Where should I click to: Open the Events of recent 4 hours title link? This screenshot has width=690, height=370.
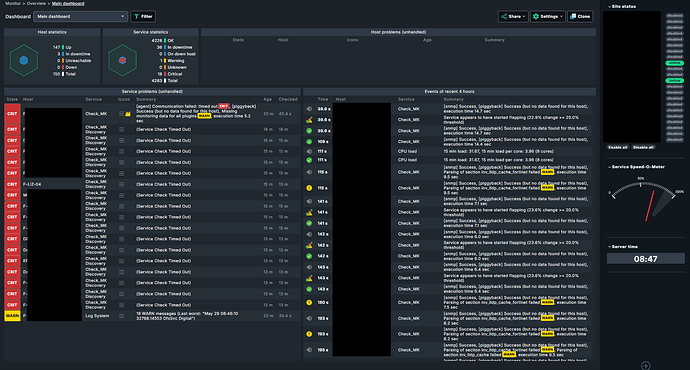[449, 92]
